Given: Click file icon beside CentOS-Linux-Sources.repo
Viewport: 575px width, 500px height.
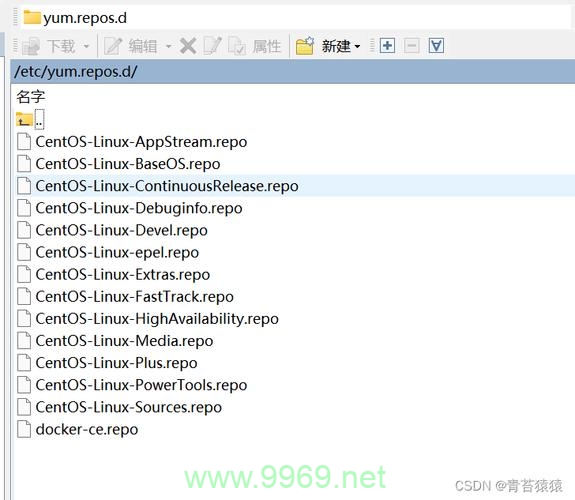Looking at the screenshot, I should point(24,407).
